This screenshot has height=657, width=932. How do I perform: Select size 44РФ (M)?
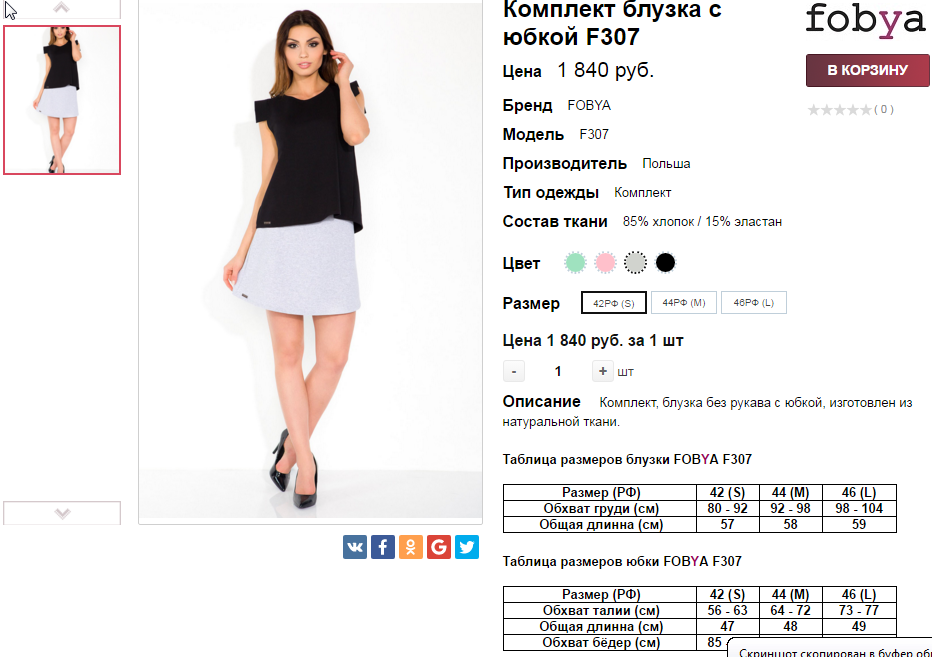point(684,303)
